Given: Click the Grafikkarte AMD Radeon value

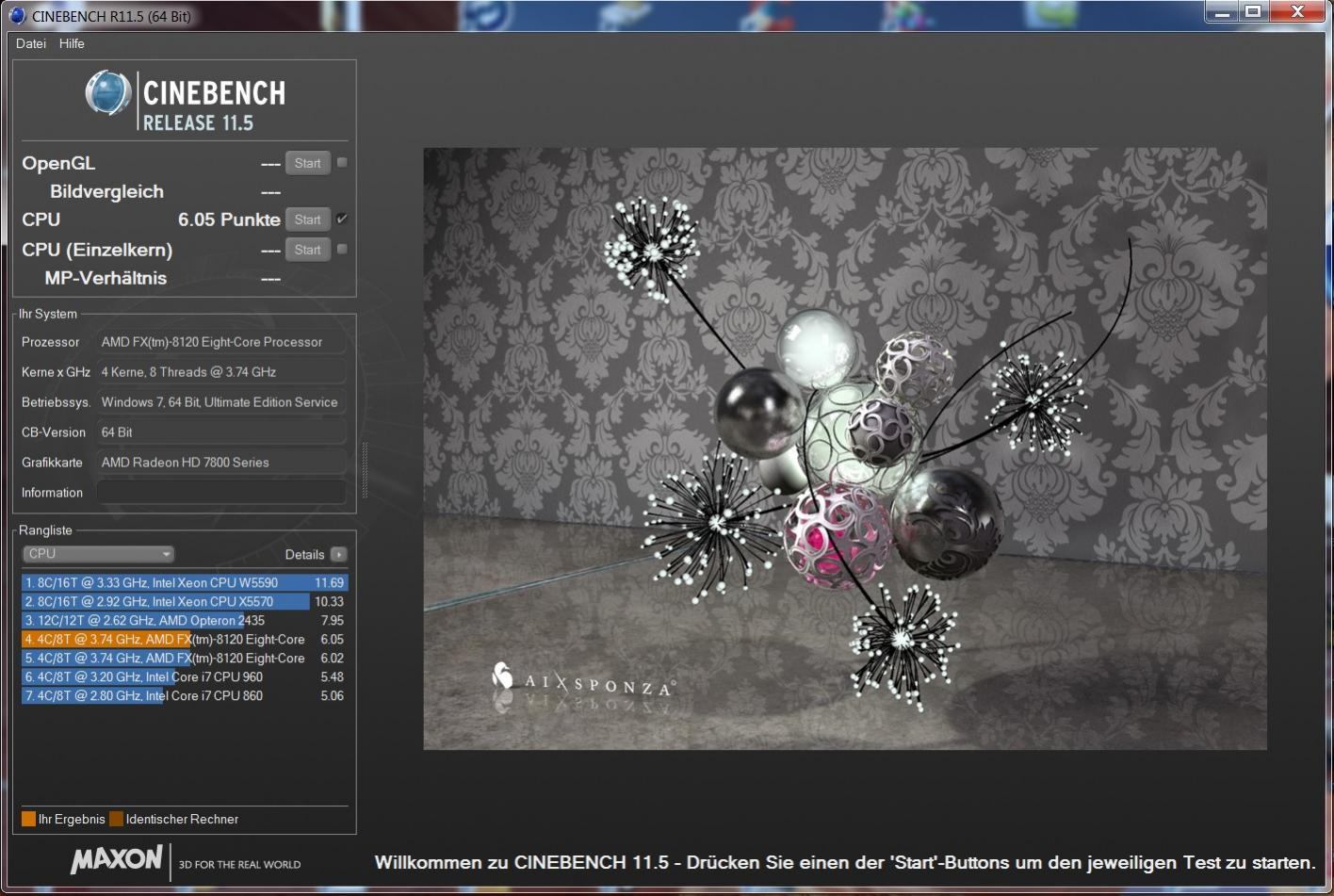Looking at the screenshot, I should pyautogui.click(x=221, y=463).
